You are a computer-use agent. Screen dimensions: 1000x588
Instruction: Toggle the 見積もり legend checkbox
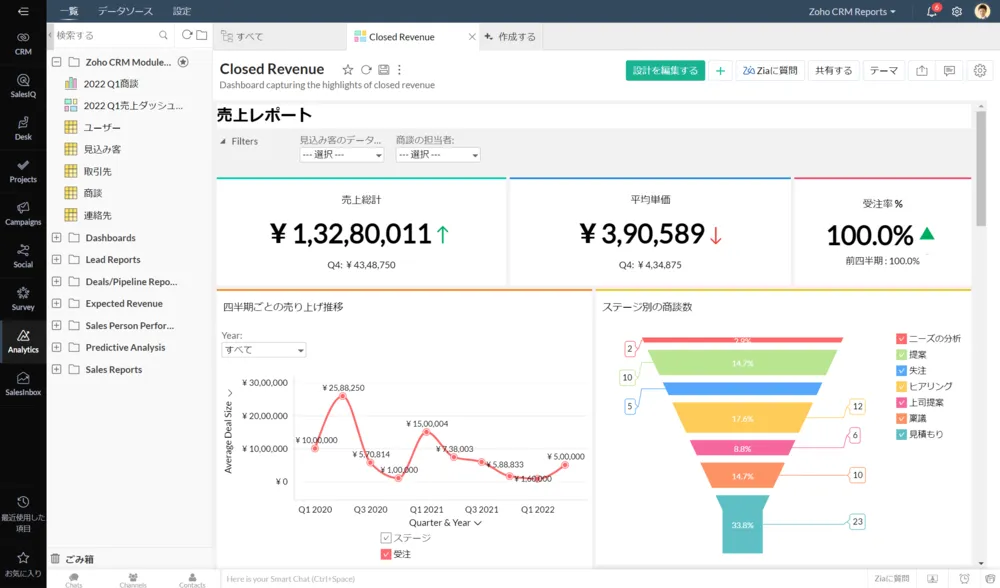click(x=901, y=434)
